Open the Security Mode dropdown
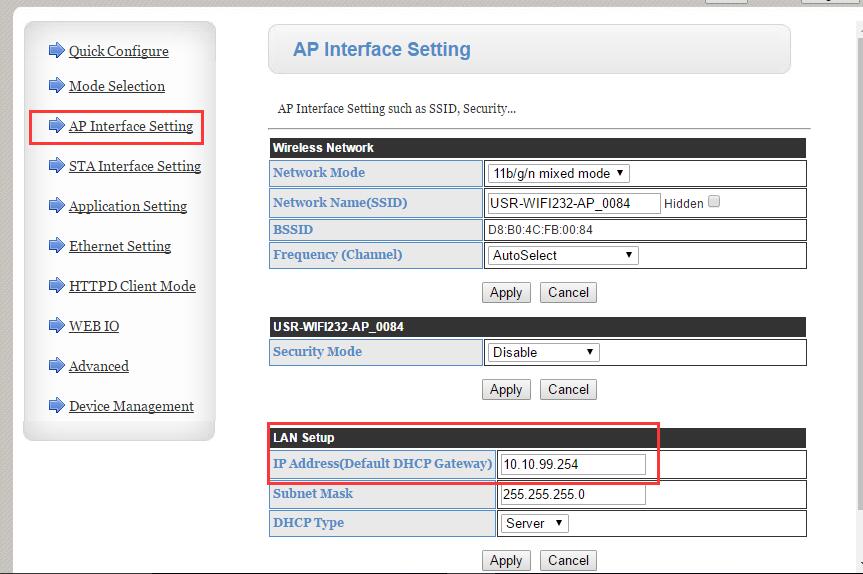The width and height of the screenshot is (863, 574). tap(543, 352)
